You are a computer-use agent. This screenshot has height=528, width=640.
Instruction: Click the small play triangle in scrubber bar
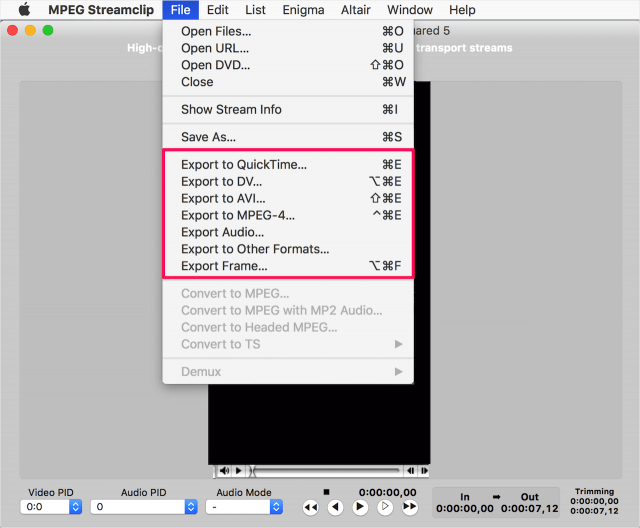pos(239,470)
